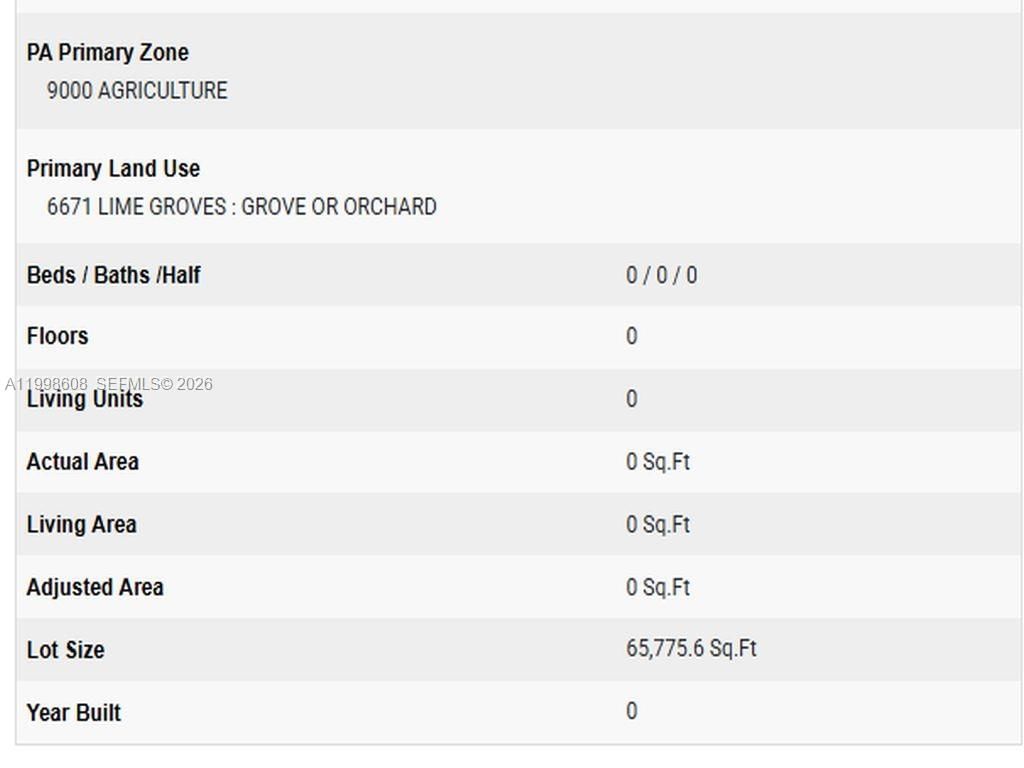Click the PA Primary Zone heading
This screenshot has width=1024, height=768.
[107, 53]
